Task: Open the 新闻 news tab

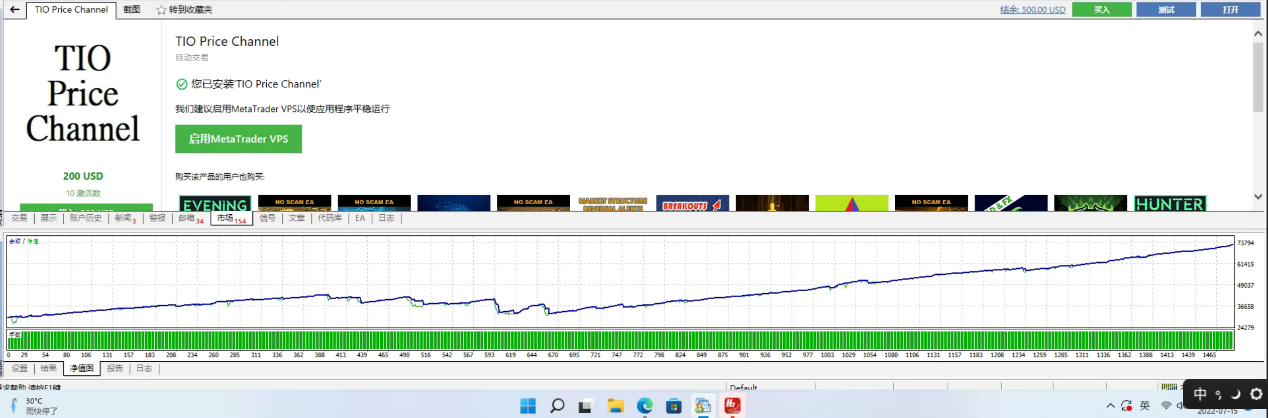Action: [124, 218]
